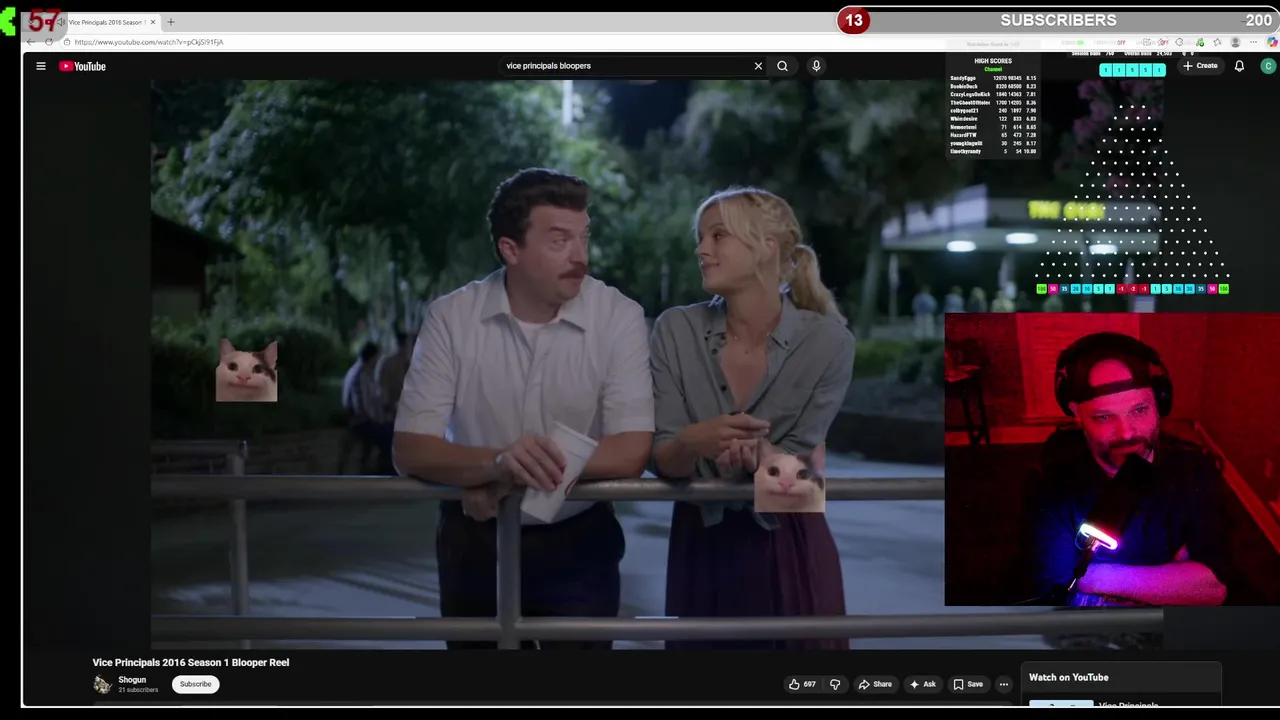Click Whimdesire in the high scores list
The height and width of the screenshot is (720, 1280).
pos(965,119)
